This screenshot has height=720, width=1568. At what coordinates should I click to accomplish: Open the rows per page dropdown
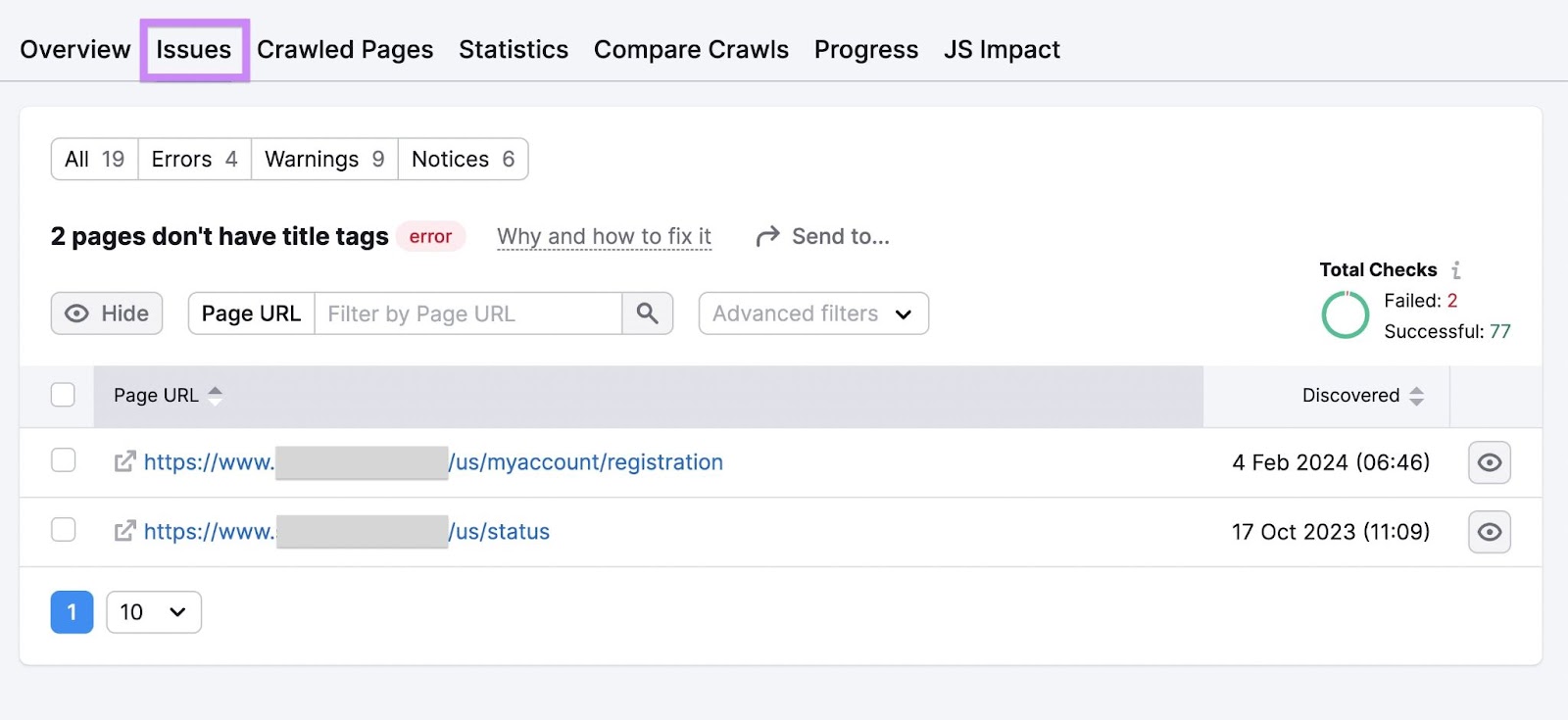(153, 612)
